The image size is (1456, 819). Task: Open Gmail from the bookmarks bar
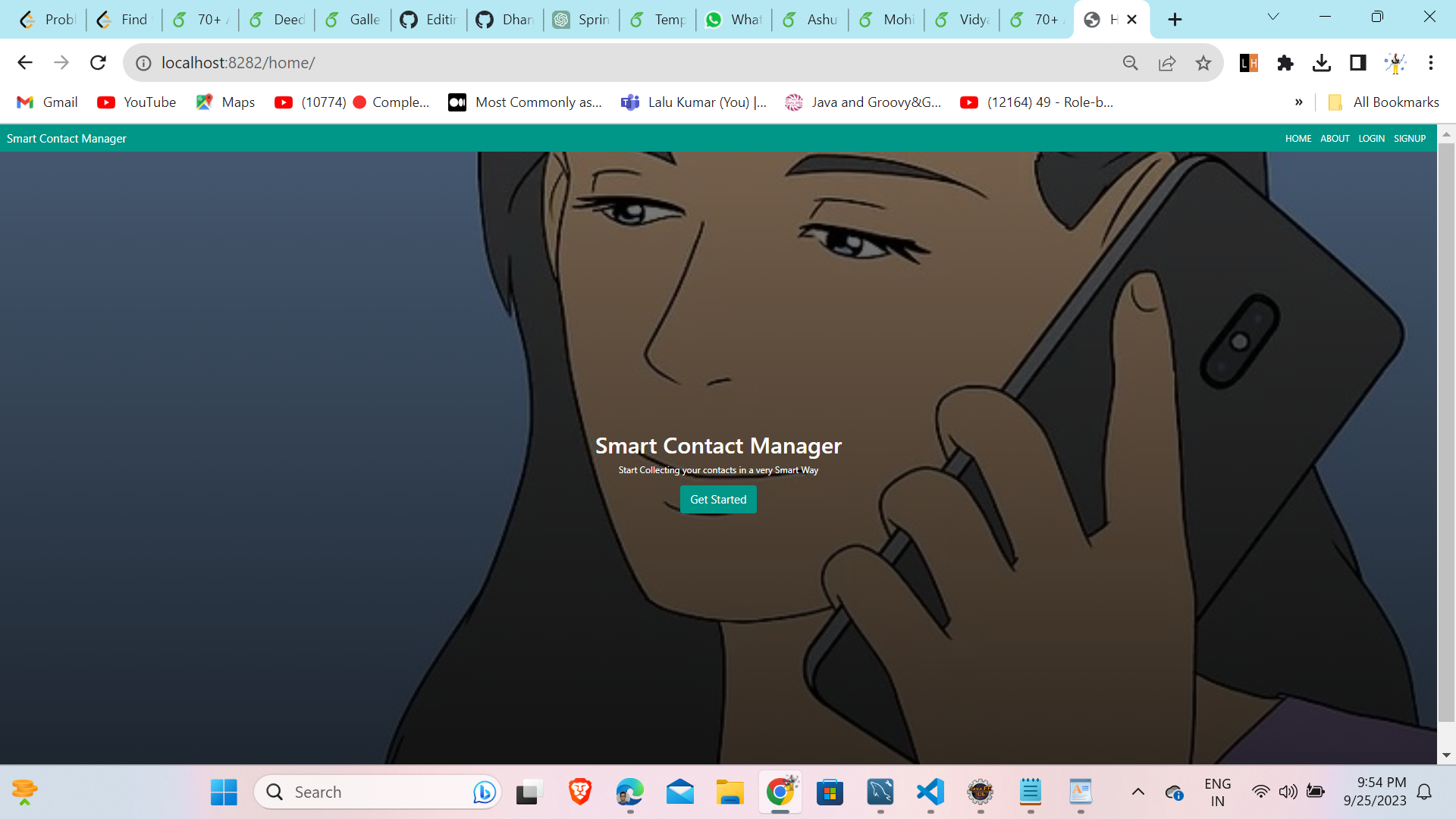tap(47, 102)
